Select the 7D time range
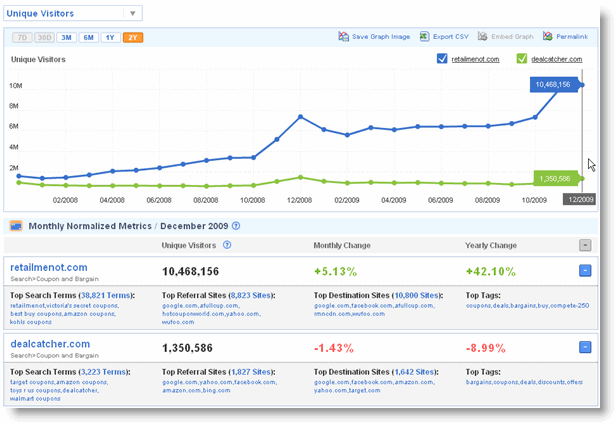Image resolution: width=616 pixels, height=424 pixels. click(22, 38)
